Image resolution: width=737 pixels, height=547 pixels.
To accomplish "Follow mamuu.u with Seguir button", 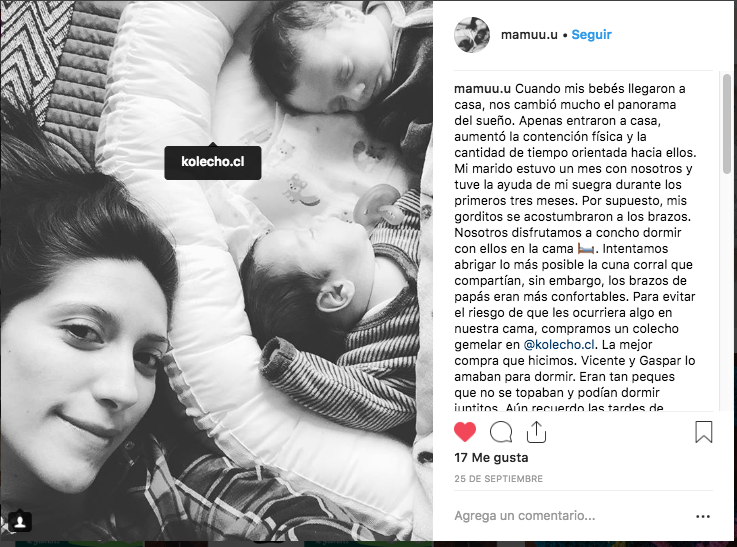I will (591, 35).
